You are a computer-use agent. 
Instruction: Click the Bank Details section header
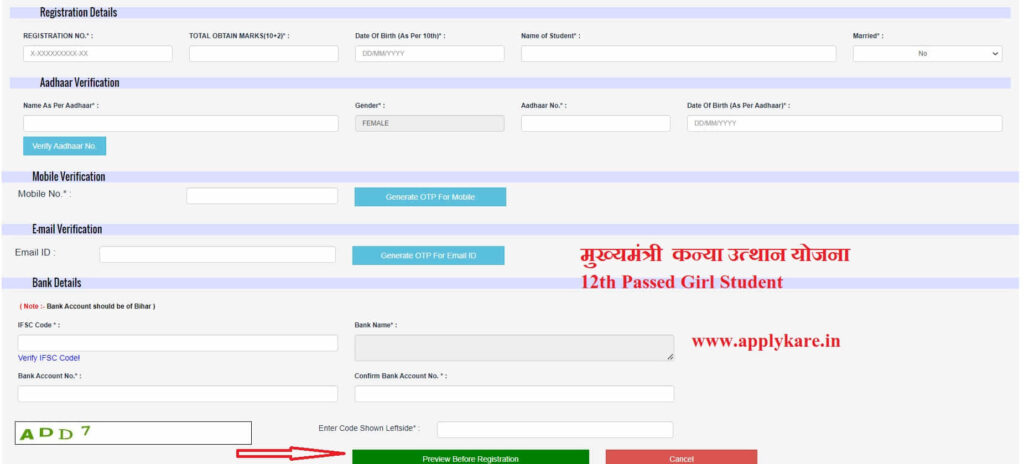click(x=510, y=283)
